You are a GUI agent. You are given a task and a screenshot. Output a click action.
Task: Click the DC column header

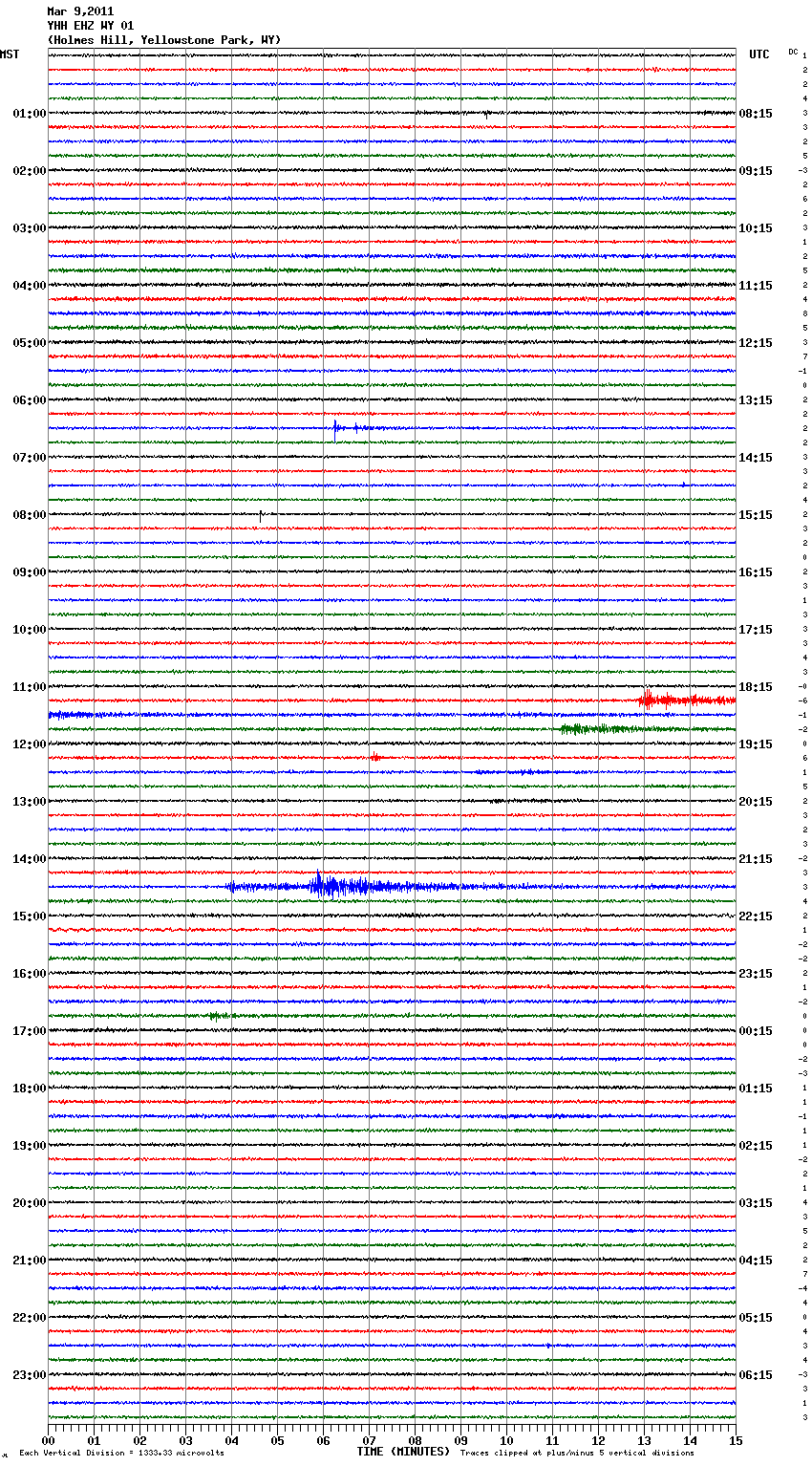pyautogui.click(x=793, y=52)
